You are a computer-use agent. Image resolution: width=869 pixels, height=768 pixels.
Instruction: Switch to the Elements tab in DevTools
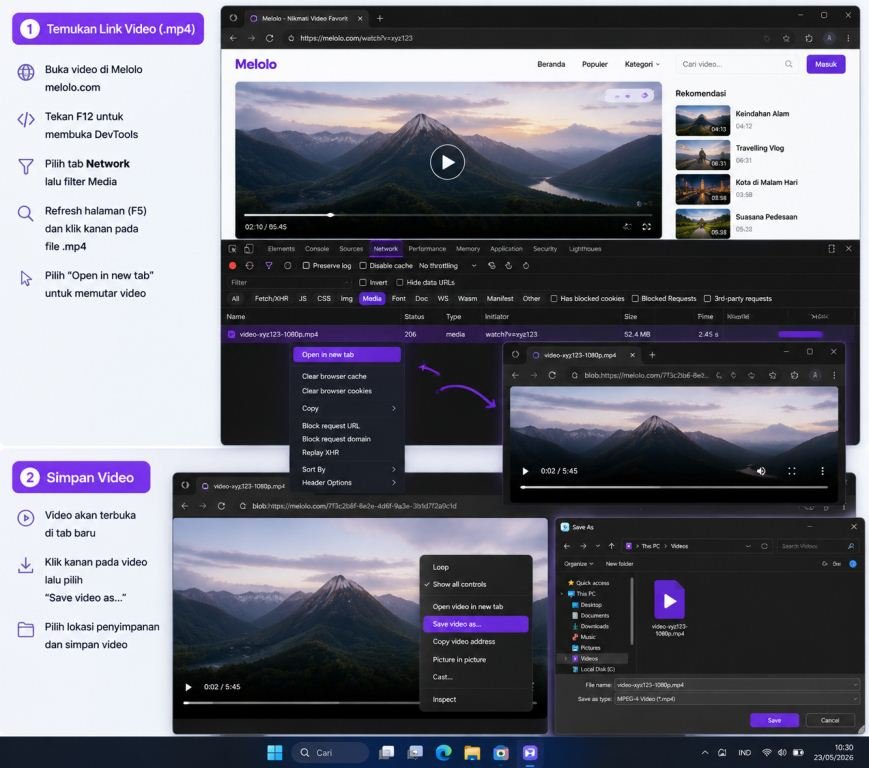point(281,249)
